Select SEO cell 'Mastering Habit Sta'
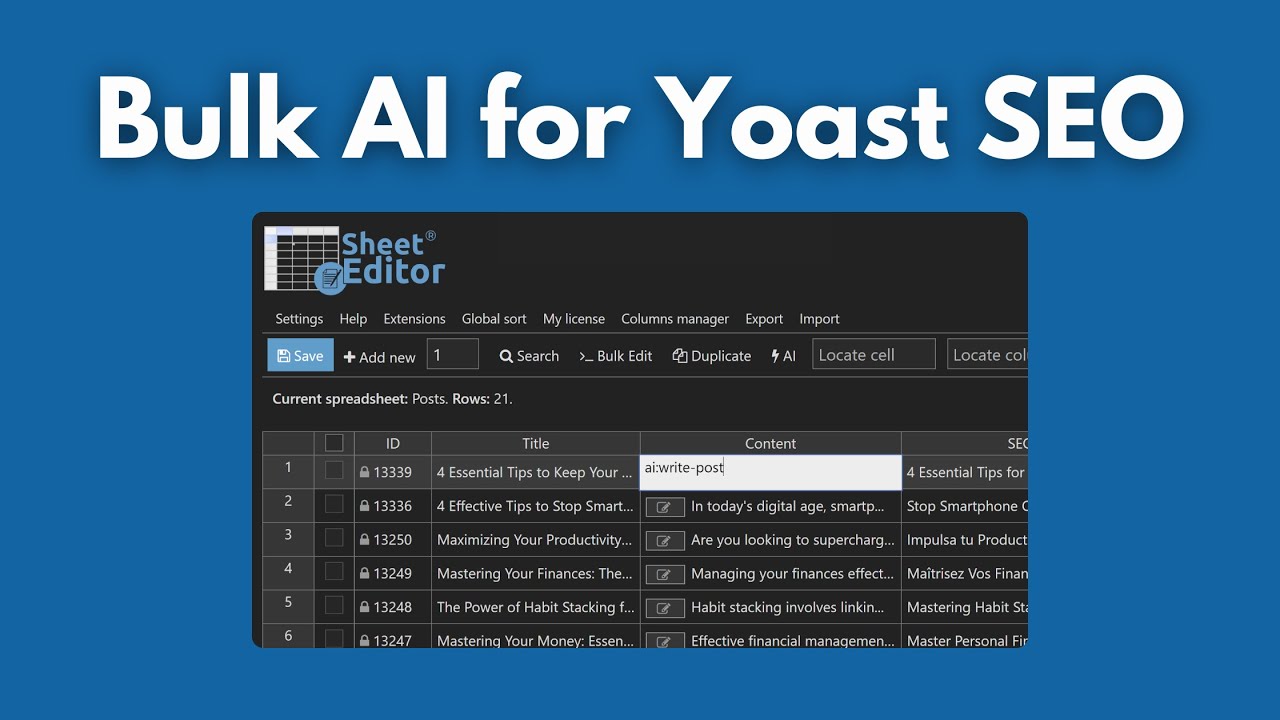This screenshot has height=720, width=1280. (x=965, y=607)
